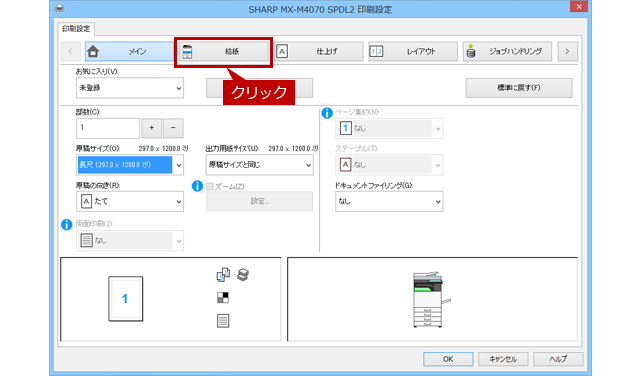Screen dimensions: 640x376
Task: Click the OK button
Action: [x=448, y=359]
